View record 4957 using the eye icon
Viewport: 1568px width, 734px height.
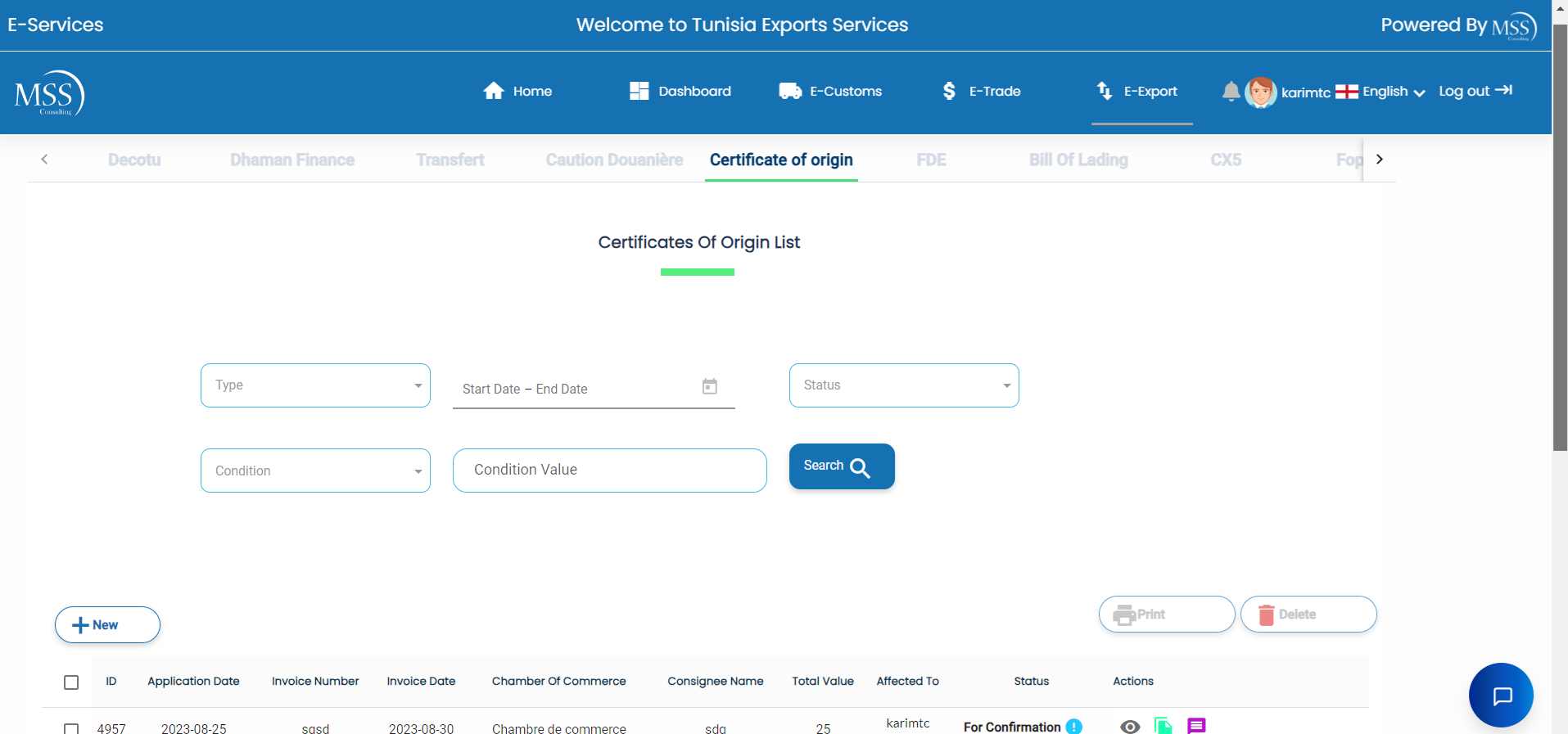(x=1130, y=727)
